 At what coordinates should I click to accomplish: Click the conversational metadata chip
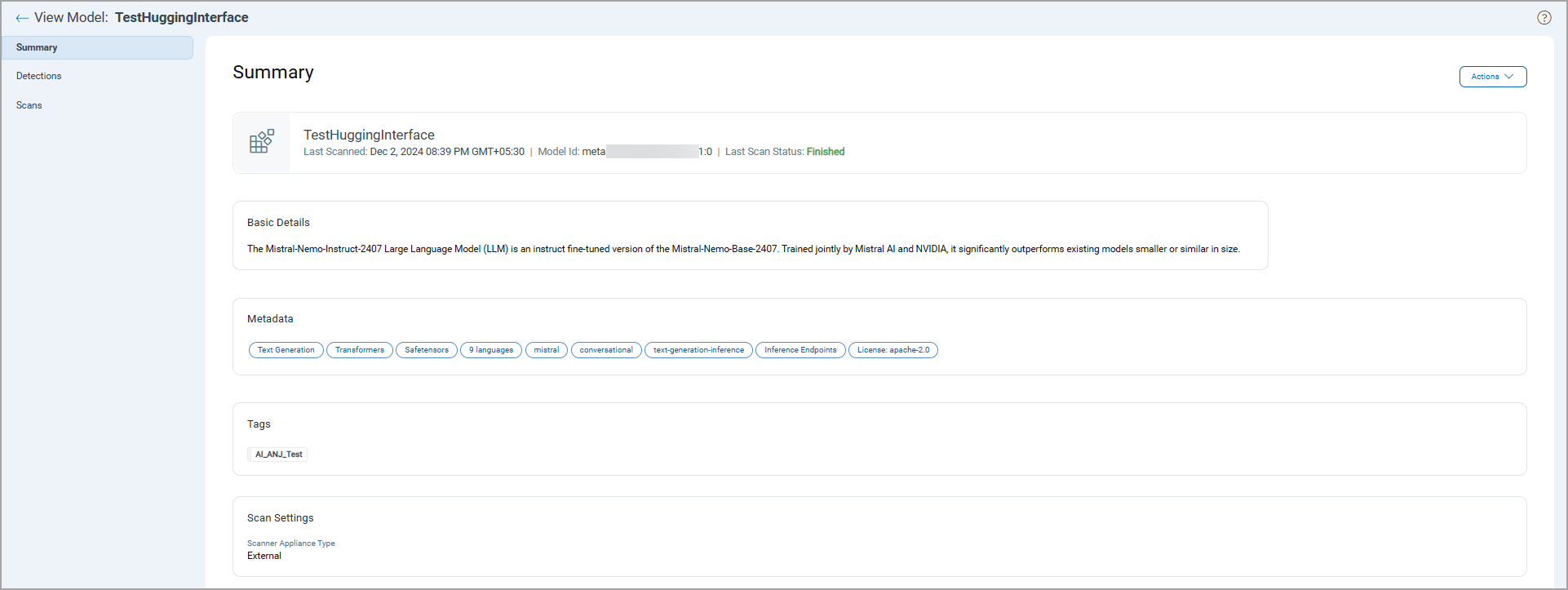606,350
